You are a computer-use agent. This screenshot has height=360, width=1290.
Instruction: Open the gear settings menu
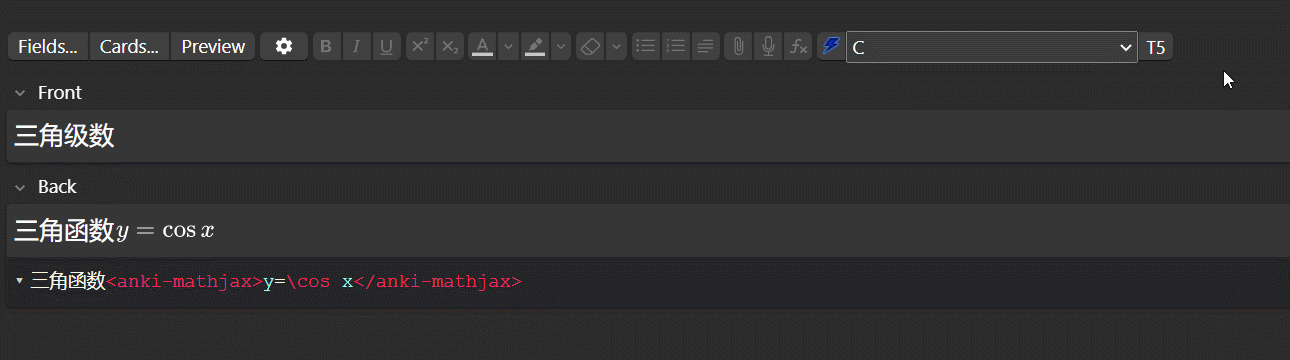click(284, 46)
